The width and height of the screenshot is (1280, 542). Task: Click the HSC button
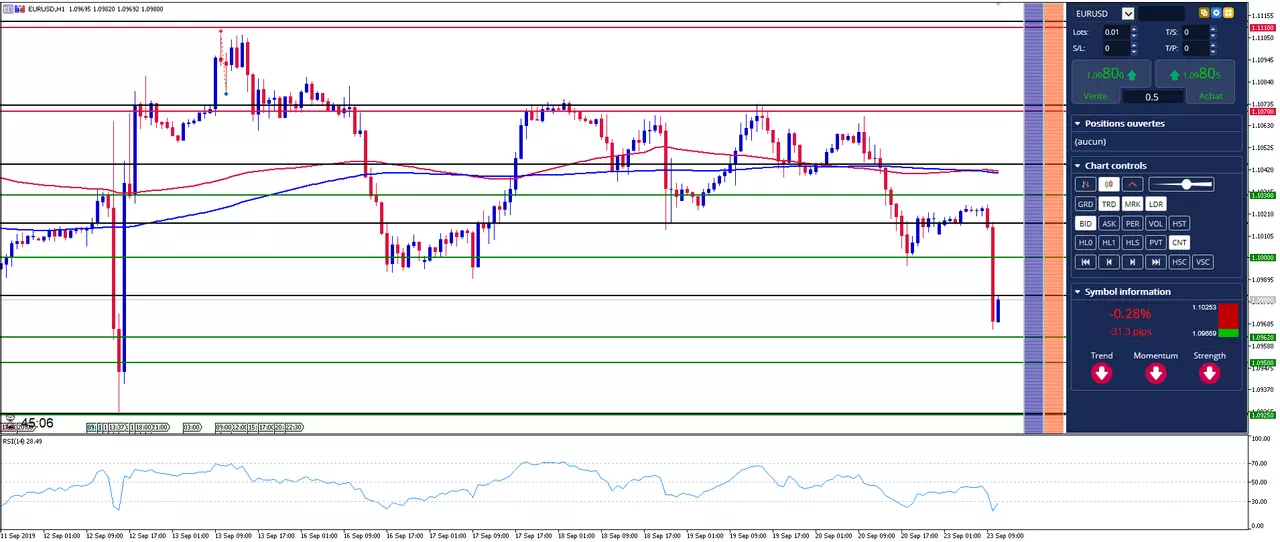[x=1179, y=262]
